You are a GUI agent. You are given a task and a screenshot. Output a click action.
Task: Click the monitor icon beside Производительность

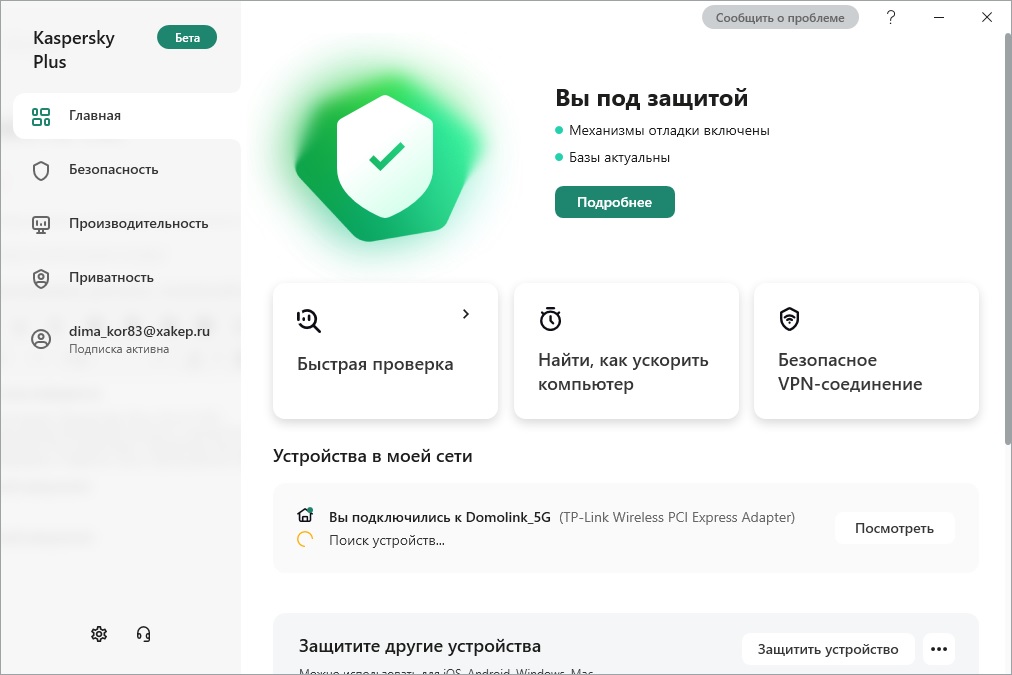click(41, 225)
